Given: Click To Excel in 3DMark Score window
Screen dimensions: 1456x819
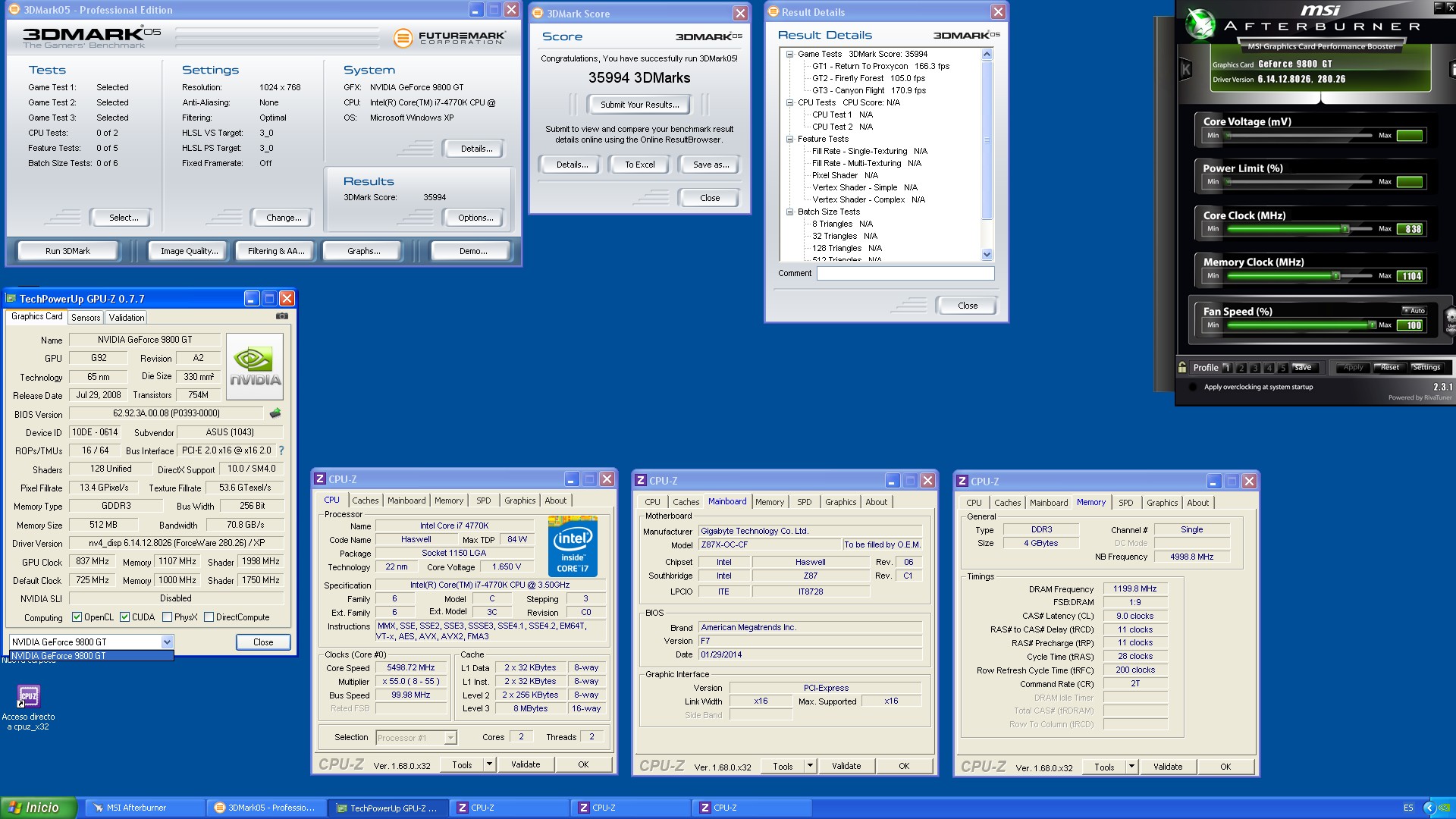Looking at the screenshot, I should pos(639,165).
